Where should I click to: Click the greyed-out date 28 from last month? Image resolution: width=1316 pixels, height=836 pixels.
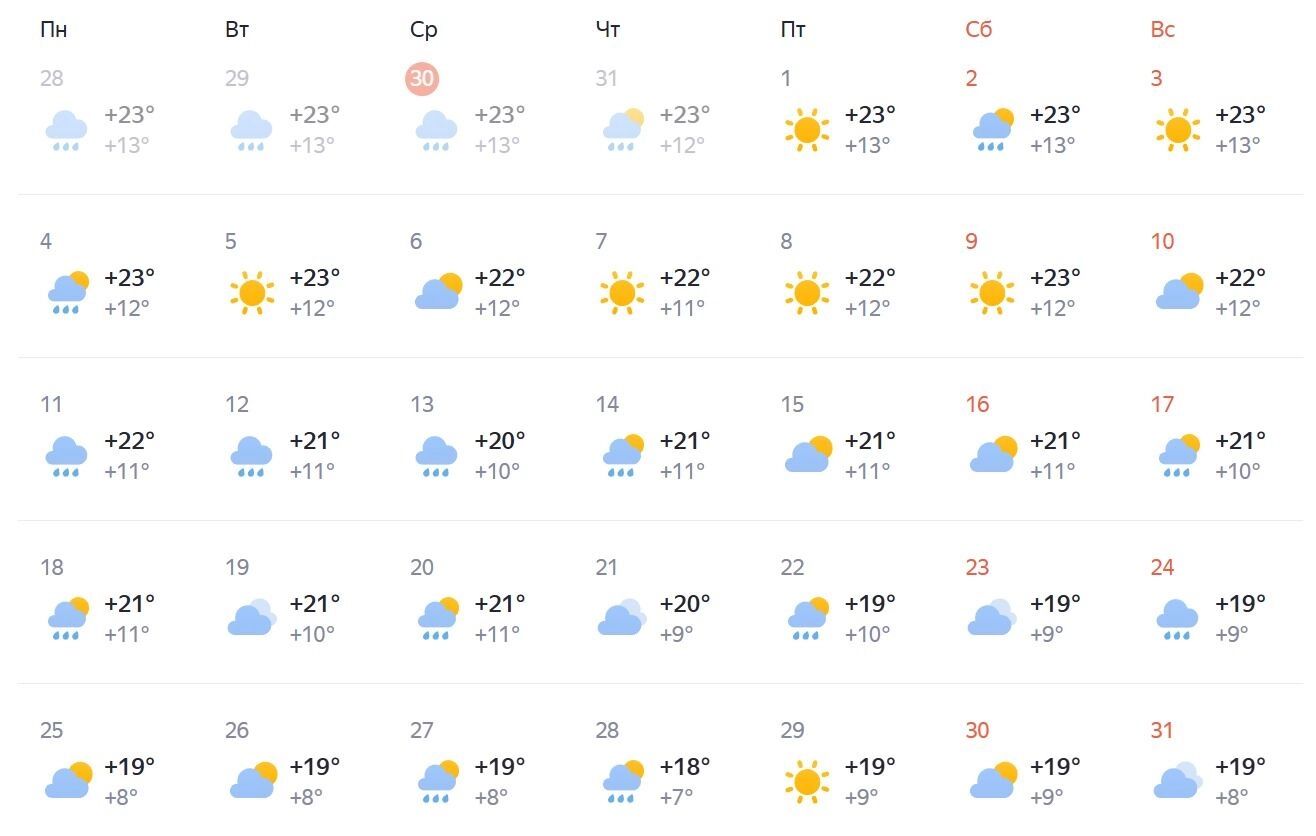(52, 78)
